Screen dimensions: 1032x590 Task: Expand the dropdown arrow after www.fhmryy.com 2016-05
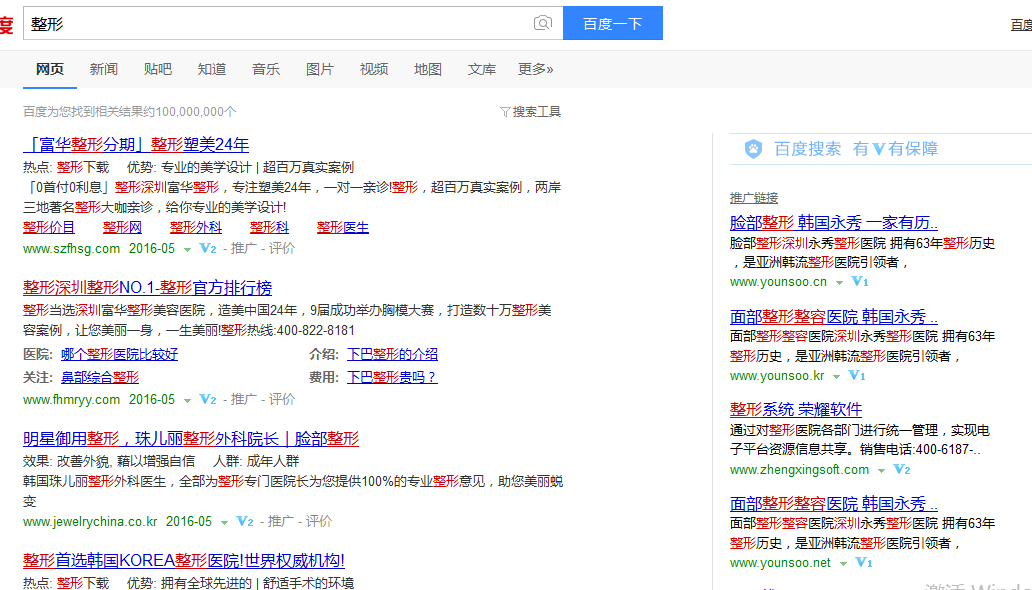[188, 400]
